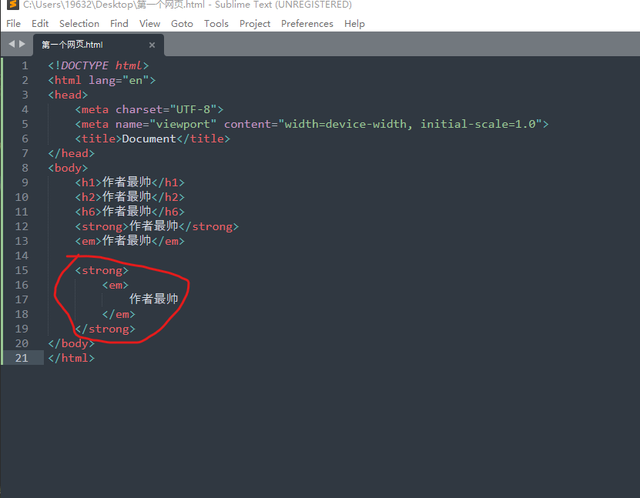
Task: Click the opening em tag on line 16
Action: [x=116, y=285]
